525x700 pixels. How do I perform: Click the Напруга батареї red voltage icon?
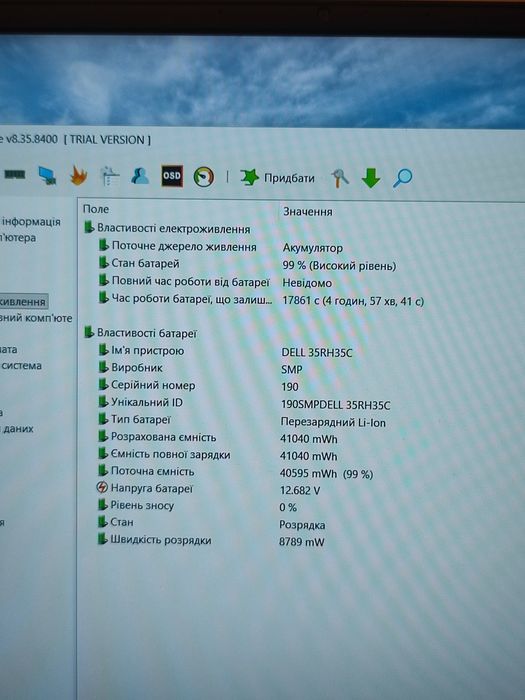102,488
